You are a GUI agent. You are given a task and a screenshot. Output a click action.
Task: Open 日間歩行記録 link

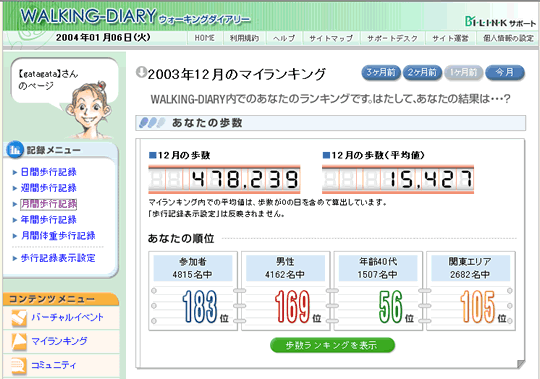point(48,172)
